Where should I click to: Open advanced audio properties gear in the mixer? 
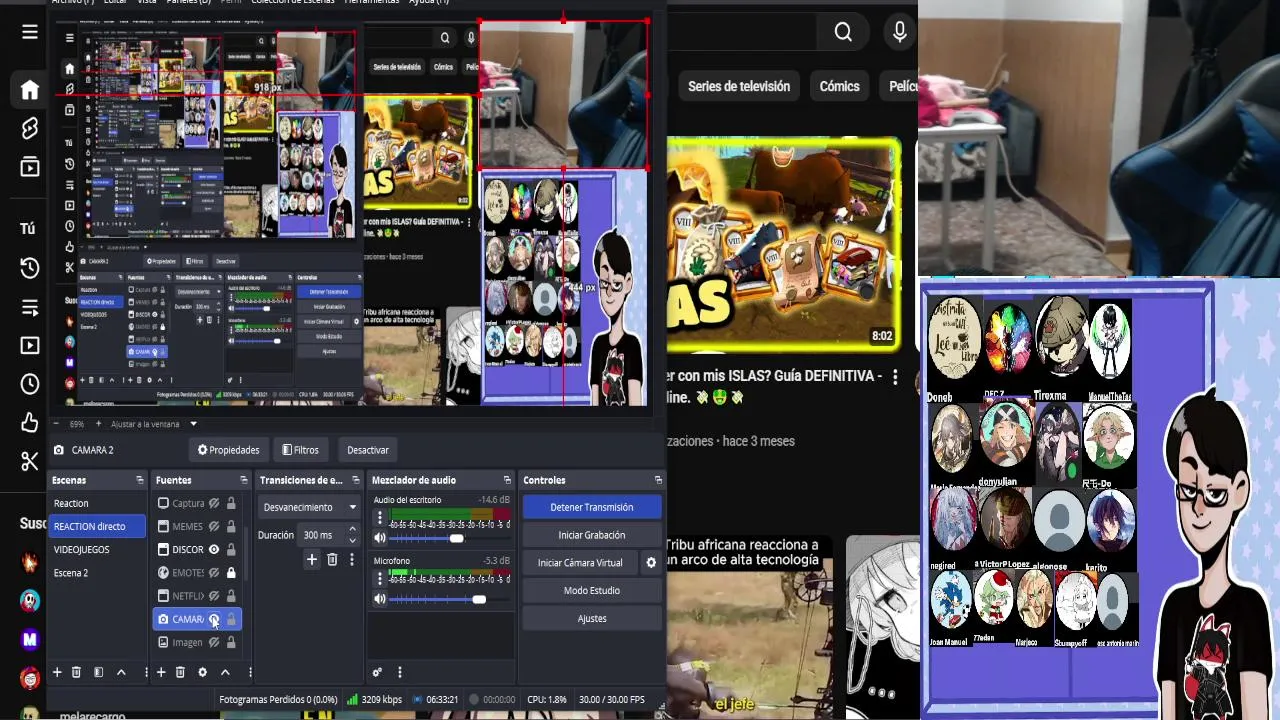tap(377, 673)
